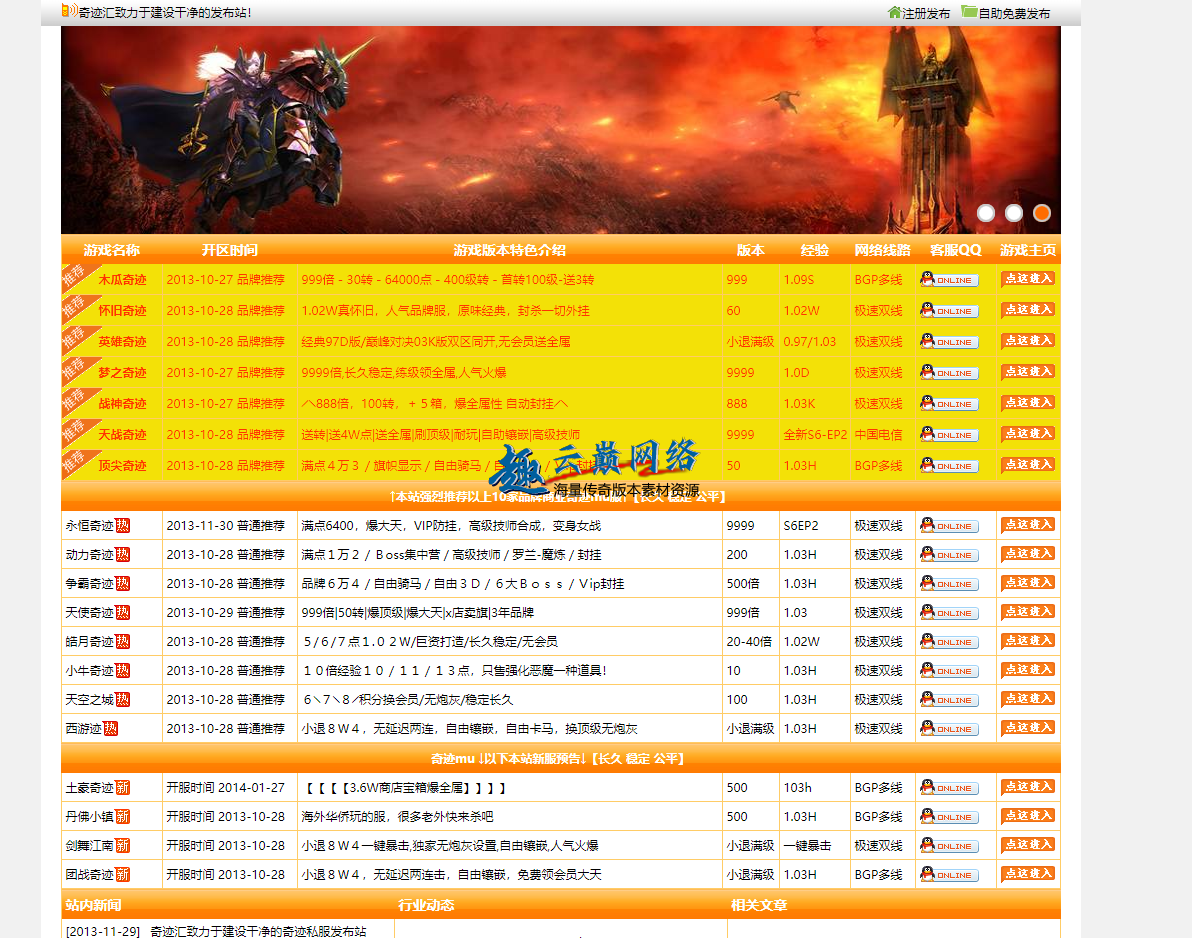Click 点这进入 button for 英雄奇迹
Viewport: 1192px width, 938px height.
click(1028, 341)
